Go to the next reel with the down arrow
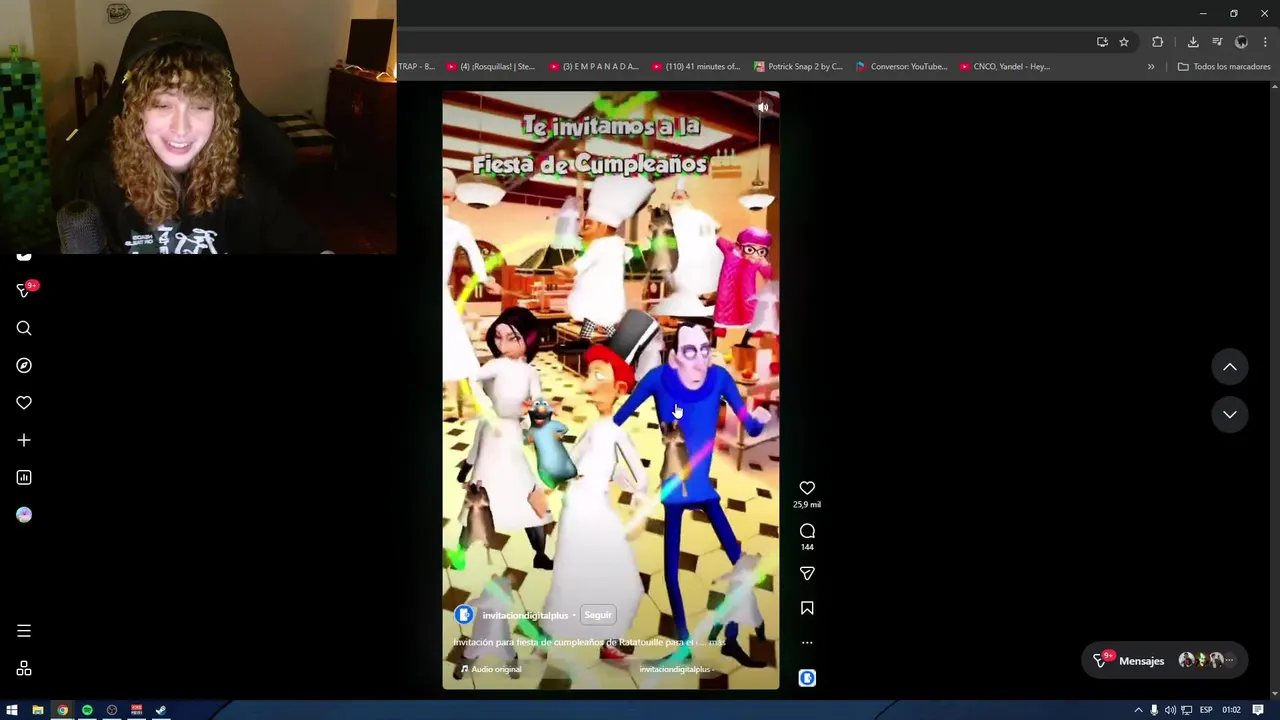The image size is (1280, 720). [1230, 414]
